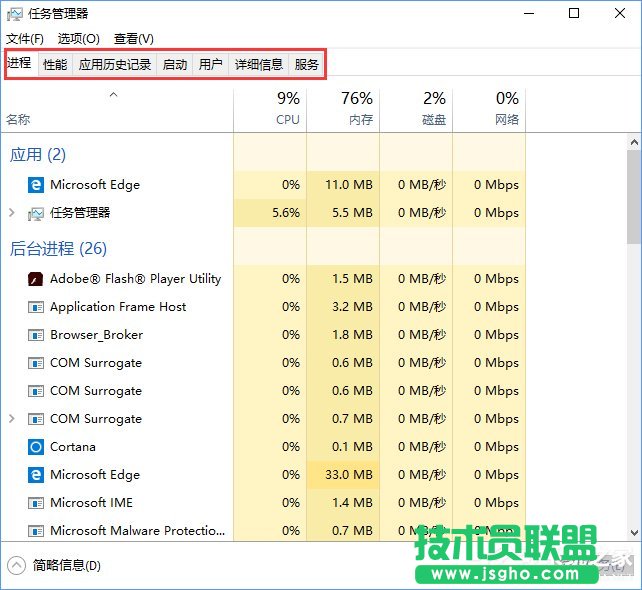Sort by the 内存 column header
642x590 pixels.
(x=343, y=110)
